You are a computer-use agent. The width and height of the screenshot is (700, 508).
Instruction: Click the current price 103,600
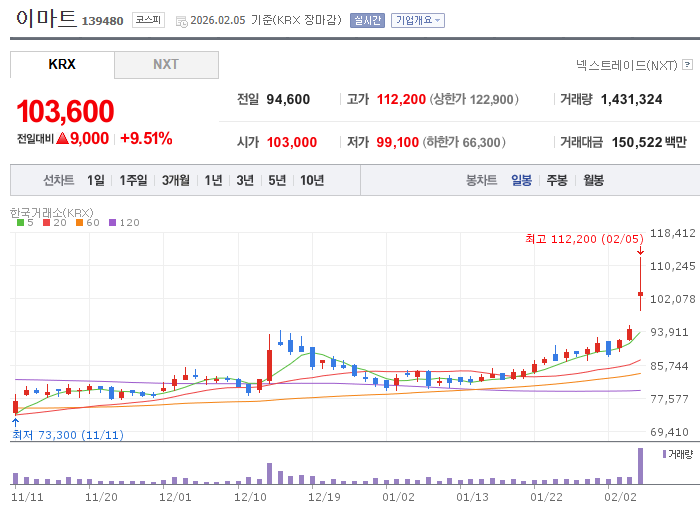[x=66, y=111]
